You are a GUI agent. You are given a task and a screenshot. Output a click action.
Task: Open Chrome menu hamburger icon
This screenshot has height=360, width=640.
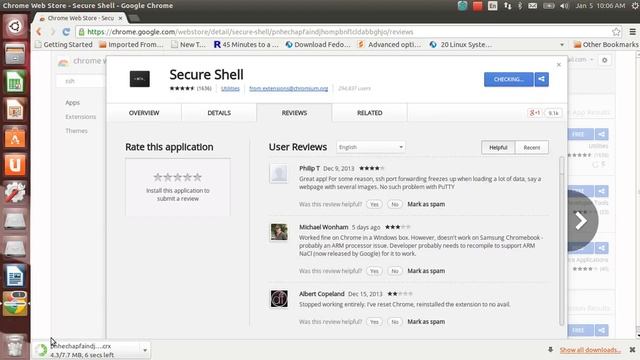pyautogui.click(x=633, y=32)
